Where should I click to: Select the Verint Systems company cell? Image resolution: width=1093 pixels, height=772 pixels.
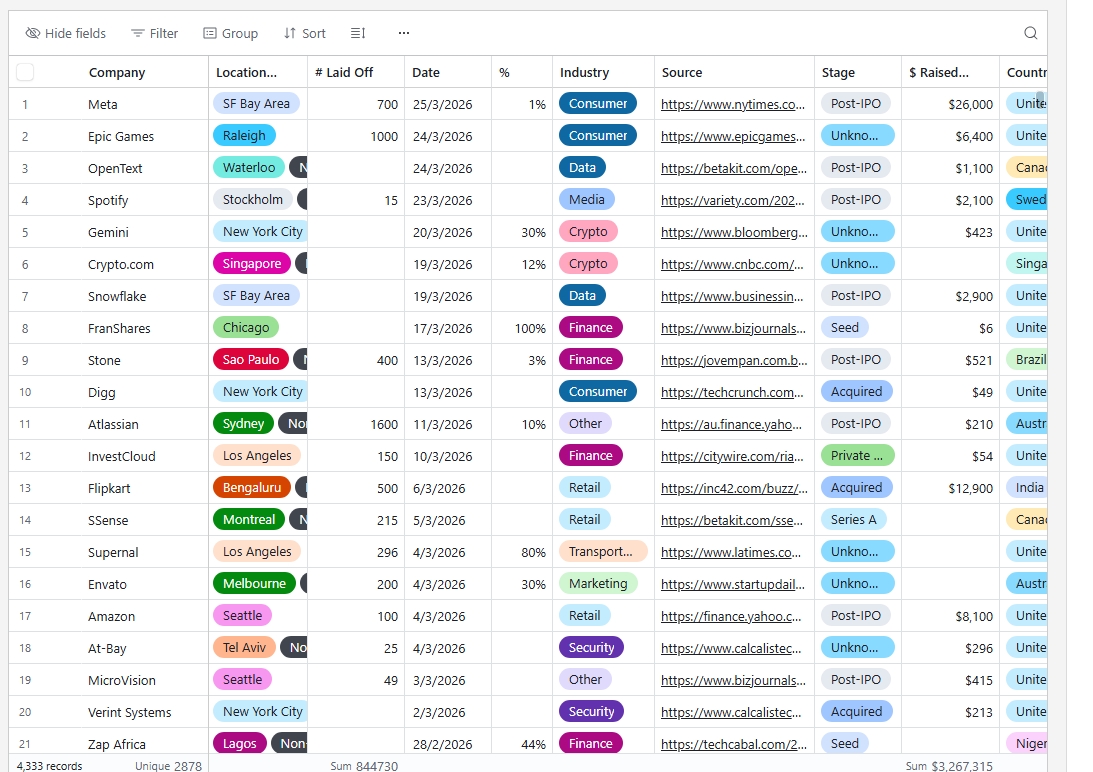(143, 713)
